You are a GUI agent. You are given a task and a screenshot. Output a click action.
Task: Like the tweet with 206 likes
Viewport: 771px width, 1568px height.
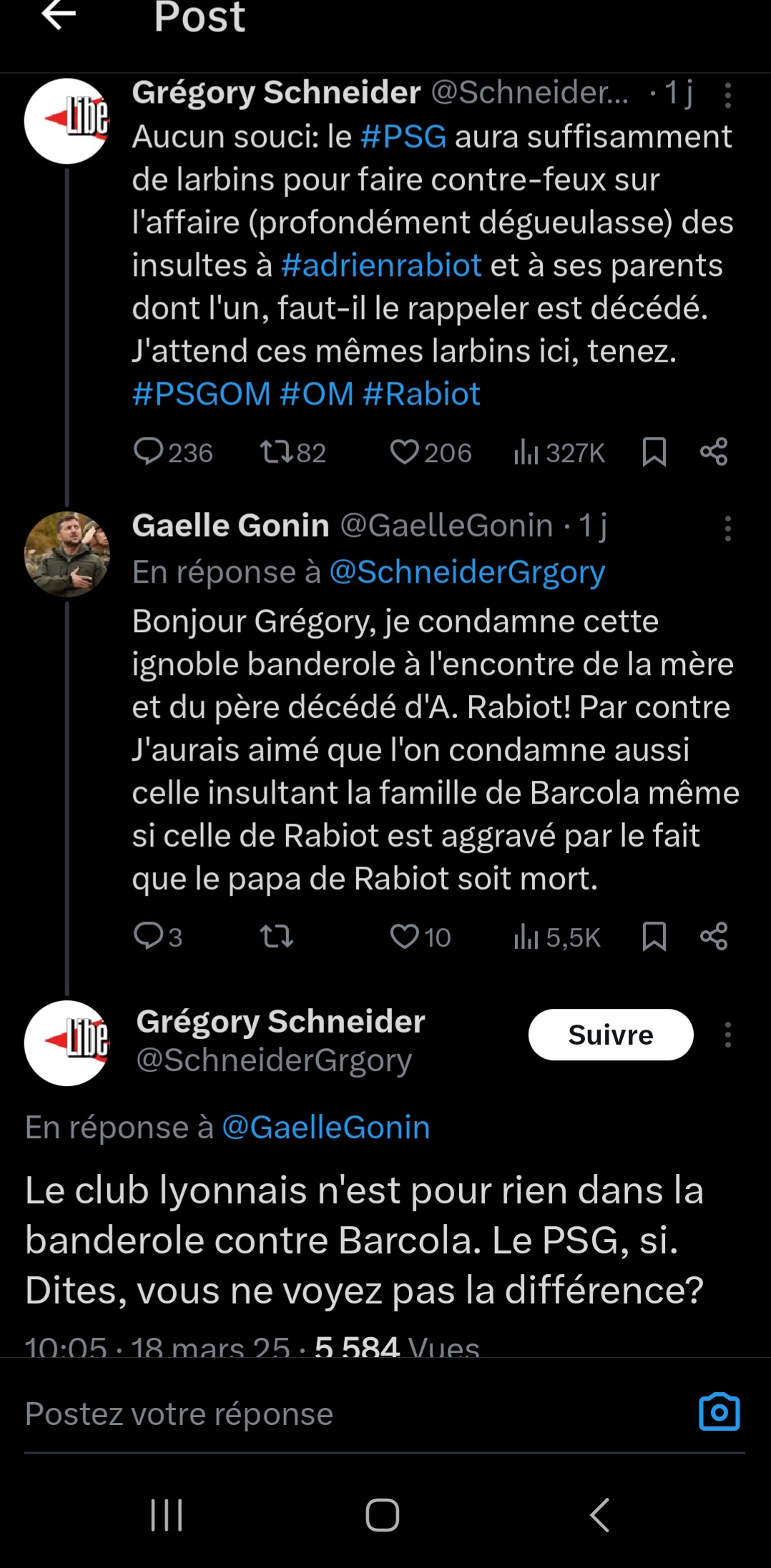tap(404, 452)
